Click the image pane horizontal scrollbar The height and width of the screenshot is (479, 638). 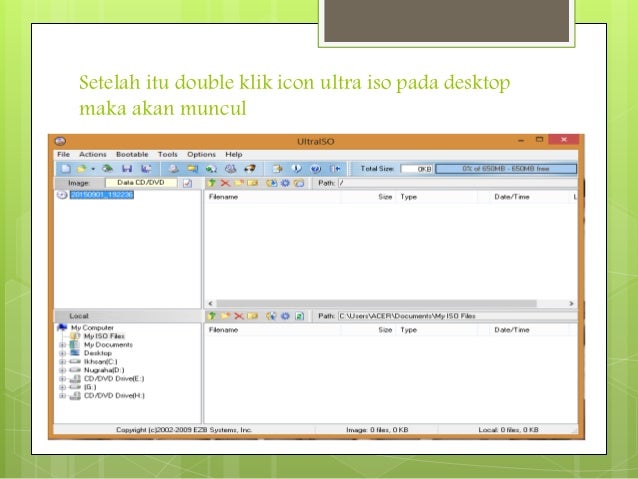(x=376, y=304)
